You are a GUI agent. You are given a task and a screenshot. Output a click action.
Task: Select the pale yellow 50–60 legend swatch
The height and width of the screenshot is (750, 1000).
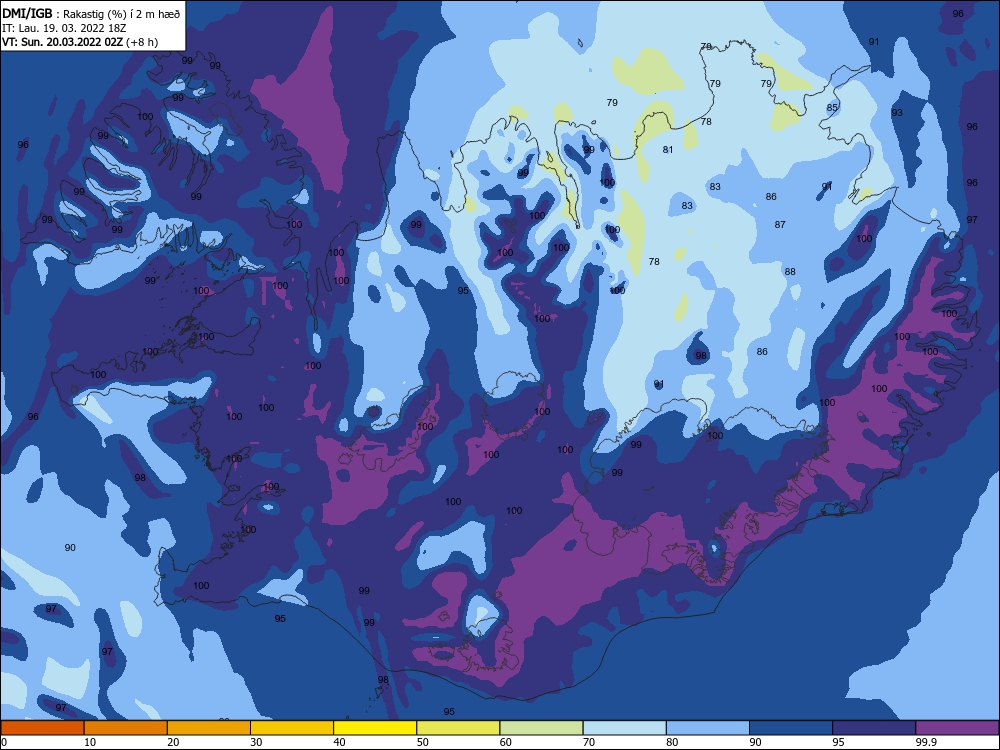click(458, 728)
